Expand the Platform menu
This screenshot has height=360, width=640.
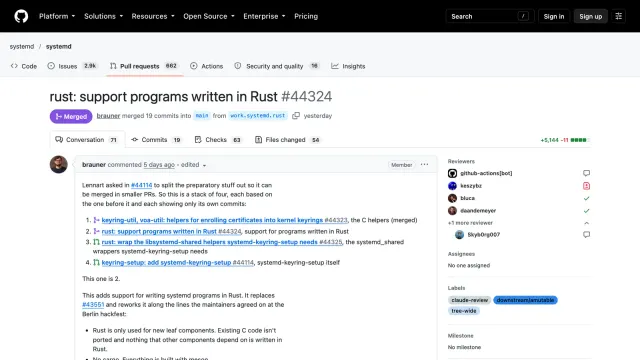click(x=57, y=16)
